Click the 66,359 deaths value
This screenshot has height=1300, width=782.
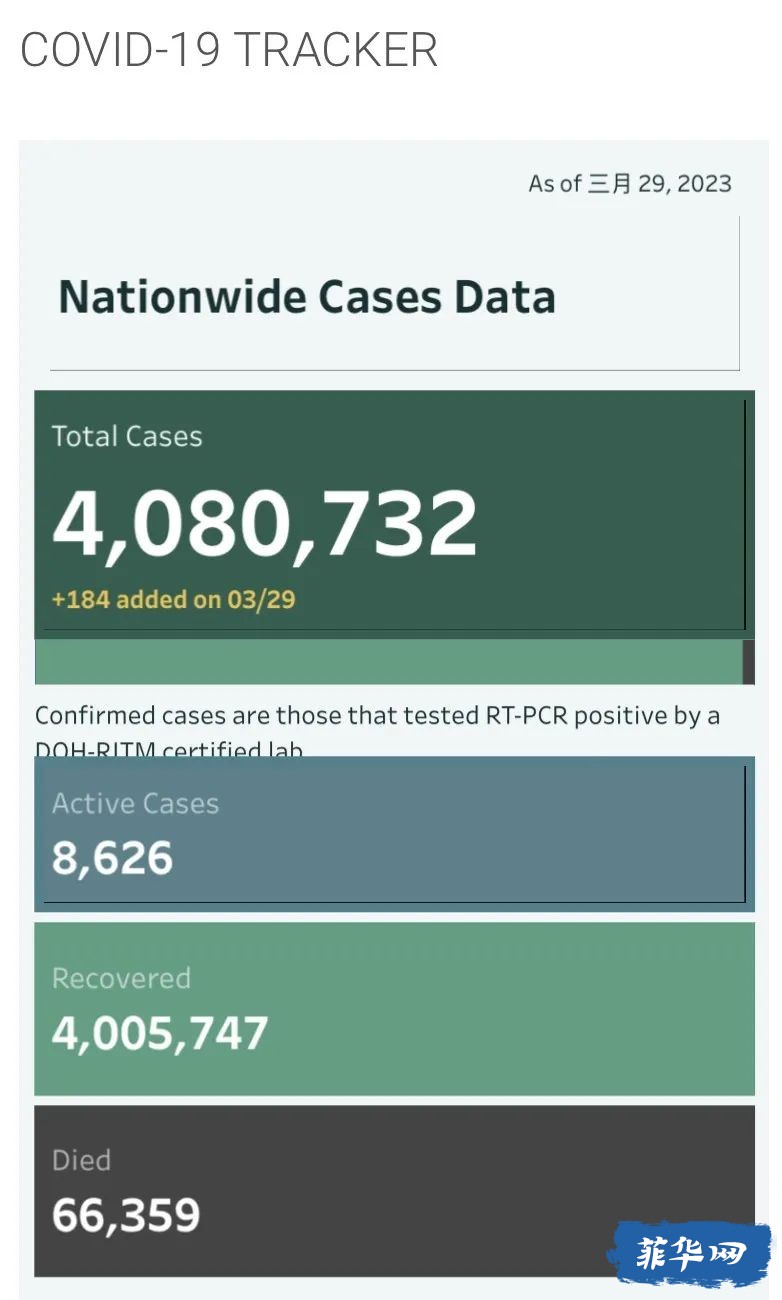click(126, 1214)
